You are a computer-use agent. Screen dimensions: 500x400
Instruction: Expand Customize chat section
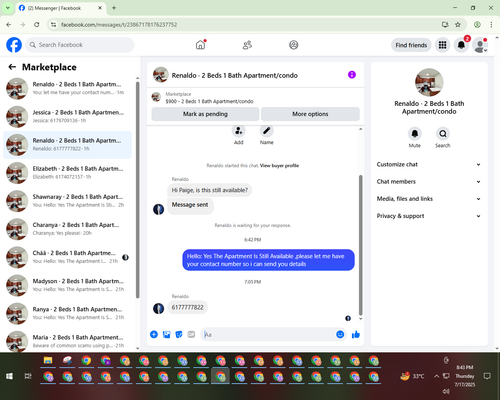coord(429,164)
